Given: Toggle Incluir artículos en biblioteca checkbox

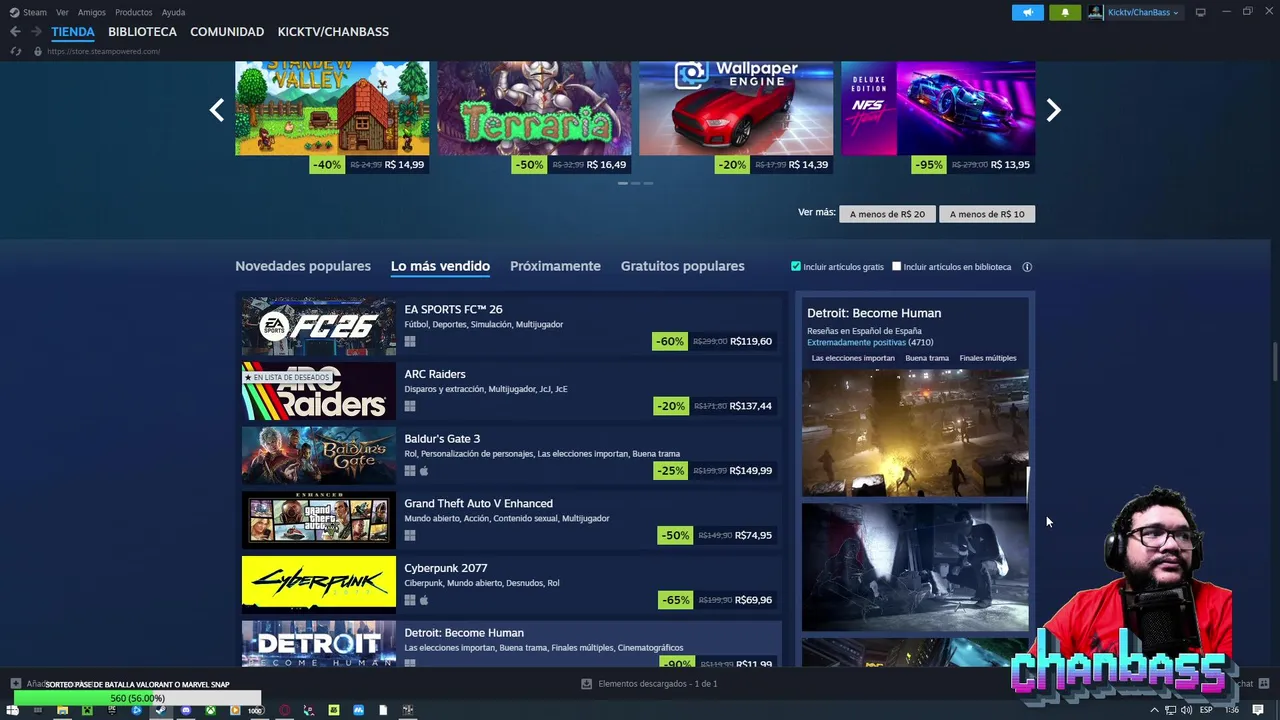Looking at the screenshot, I should click(x=897, y=267).
